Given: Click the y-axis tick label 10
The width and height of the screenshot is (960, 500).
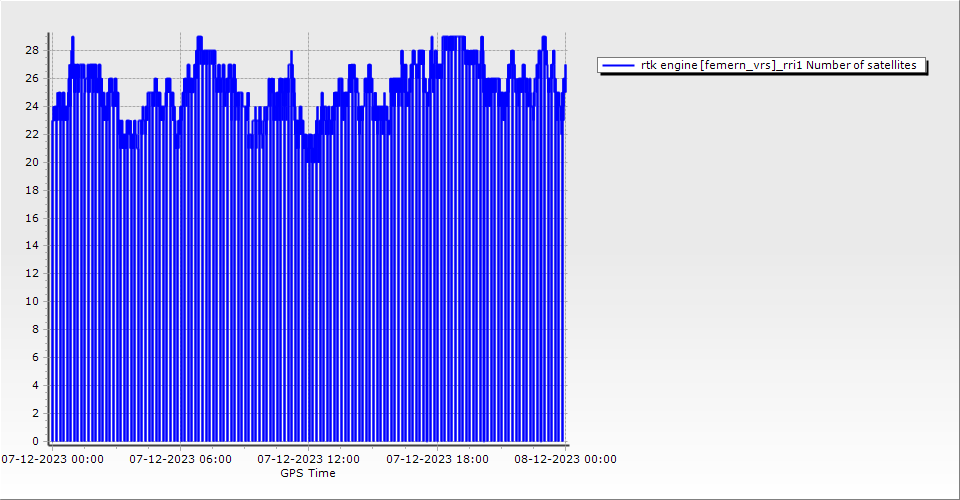Looking at the screenshot, I should pyautogui.click(x=32, y=301).
